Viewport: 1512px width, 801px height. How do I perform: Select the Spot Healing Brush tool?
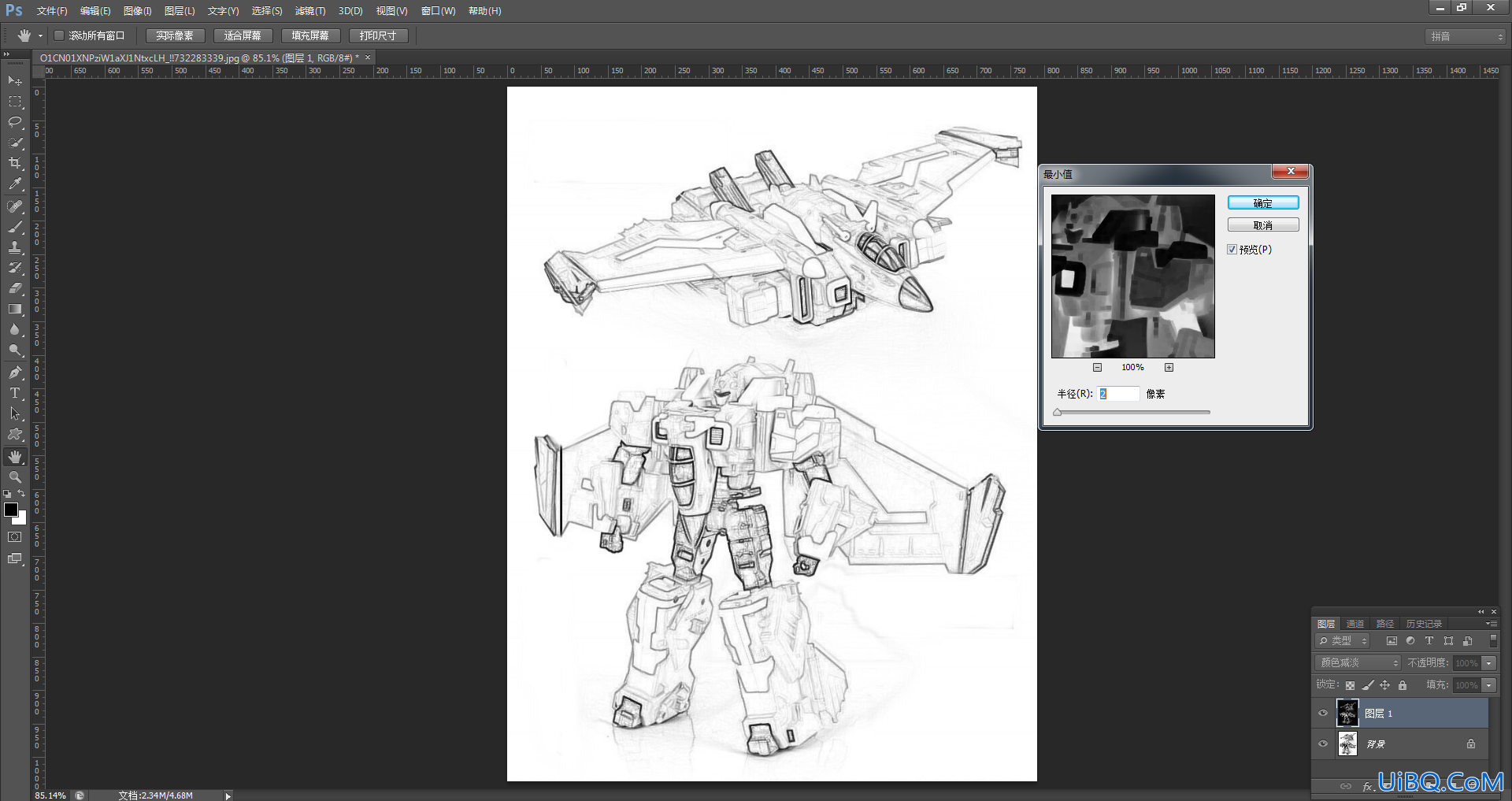click(15, 206)
